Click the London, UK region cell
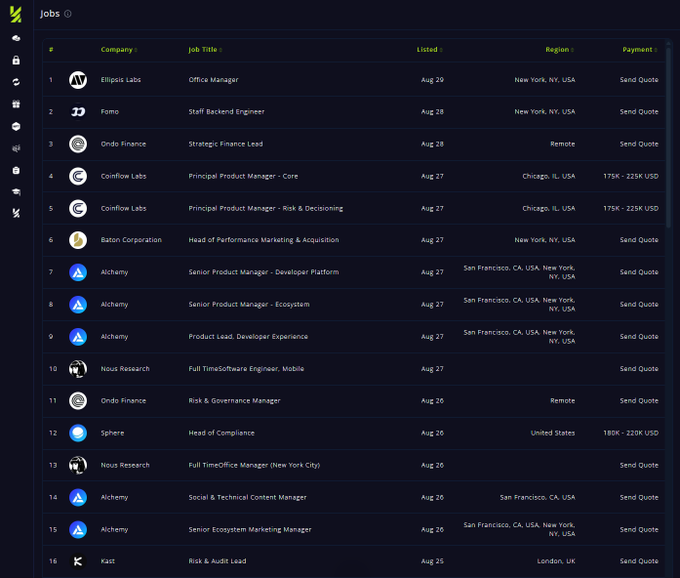The image size is (680, 578). pyautogui.click(x=556, y=561)
